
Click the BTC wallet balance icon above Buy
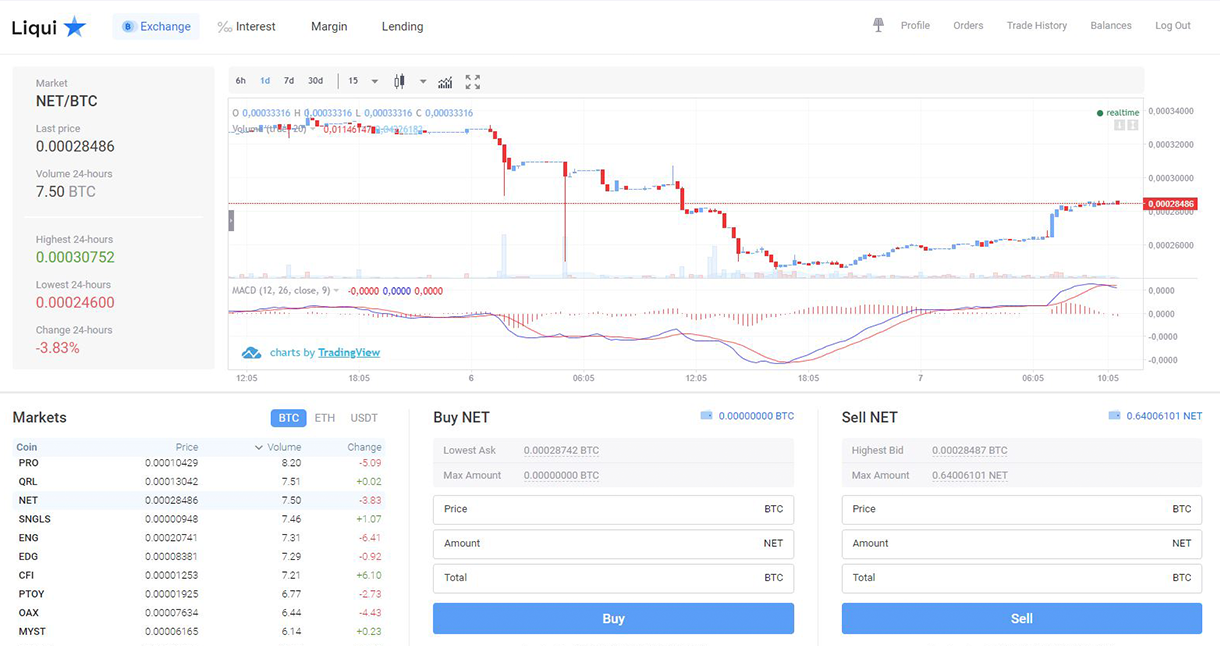(x=706, y=416)
